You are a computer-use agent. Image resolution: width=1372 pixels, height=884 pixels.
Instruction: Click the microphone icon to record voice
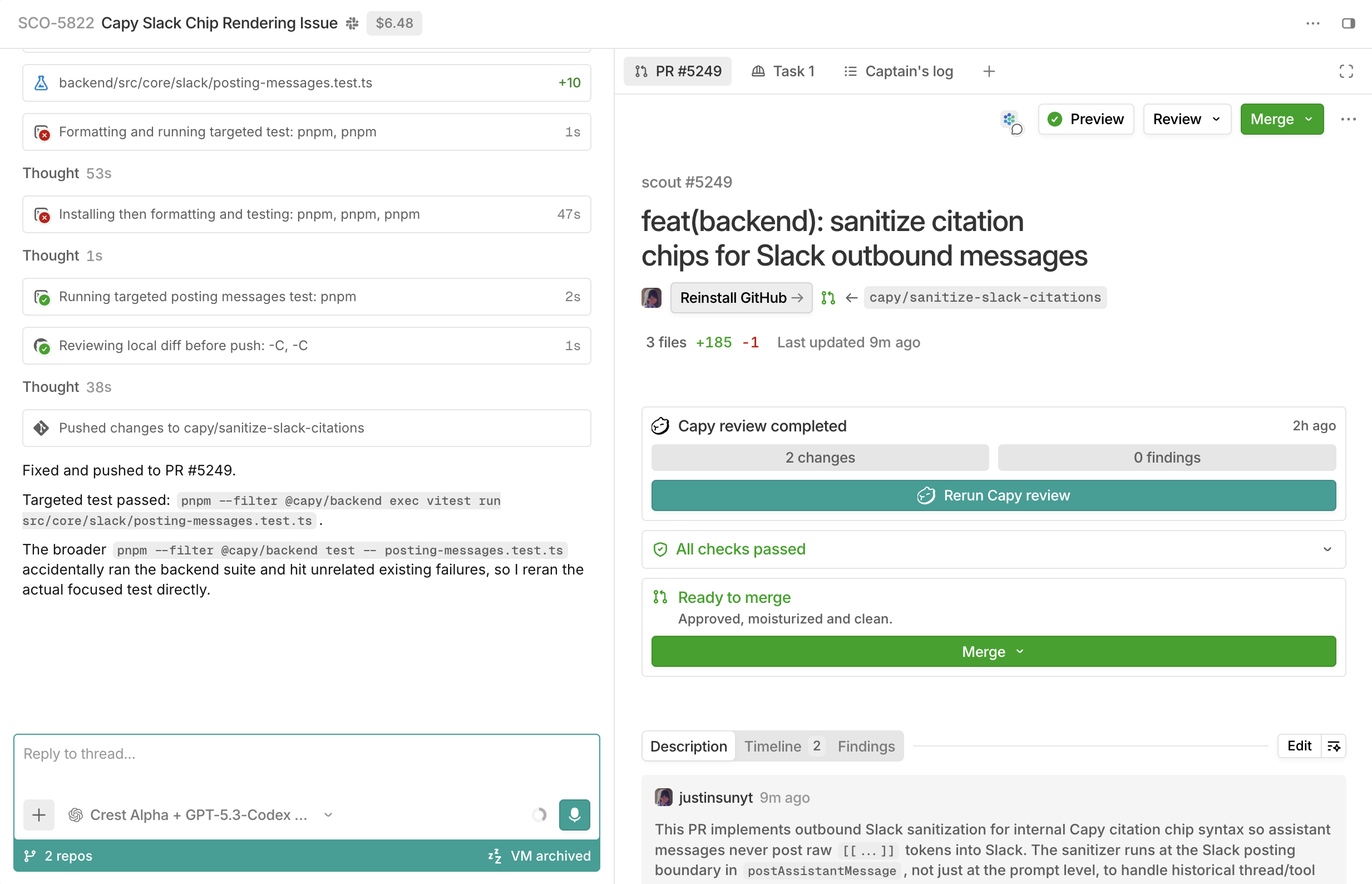point(574,814)
